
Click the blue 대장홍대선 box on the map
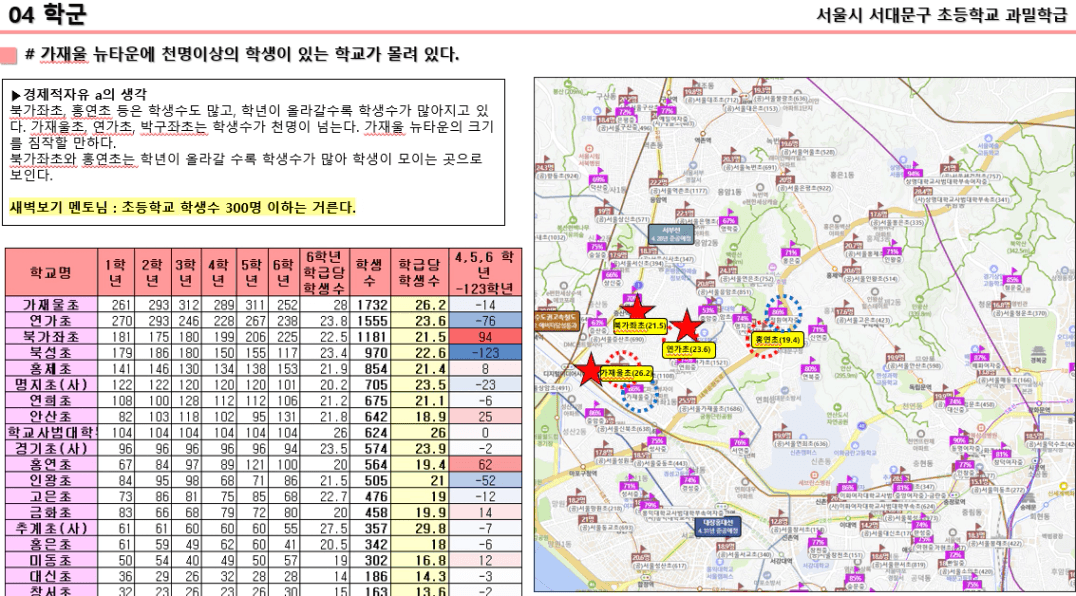[x=718, y=527]
